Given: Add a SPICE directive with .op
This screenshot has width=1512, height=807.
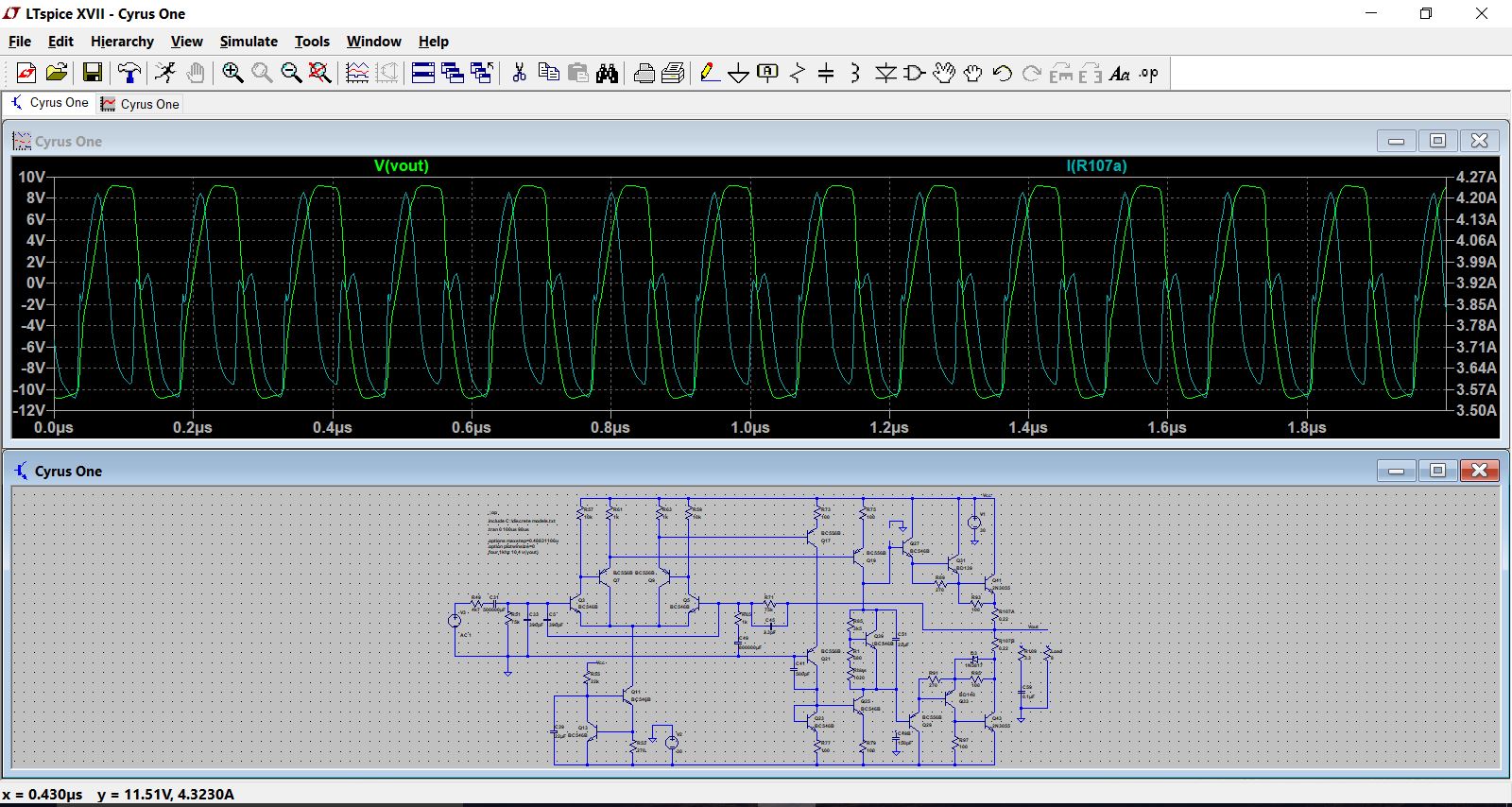Looking at the screenshot, I should click(1149, 73).
